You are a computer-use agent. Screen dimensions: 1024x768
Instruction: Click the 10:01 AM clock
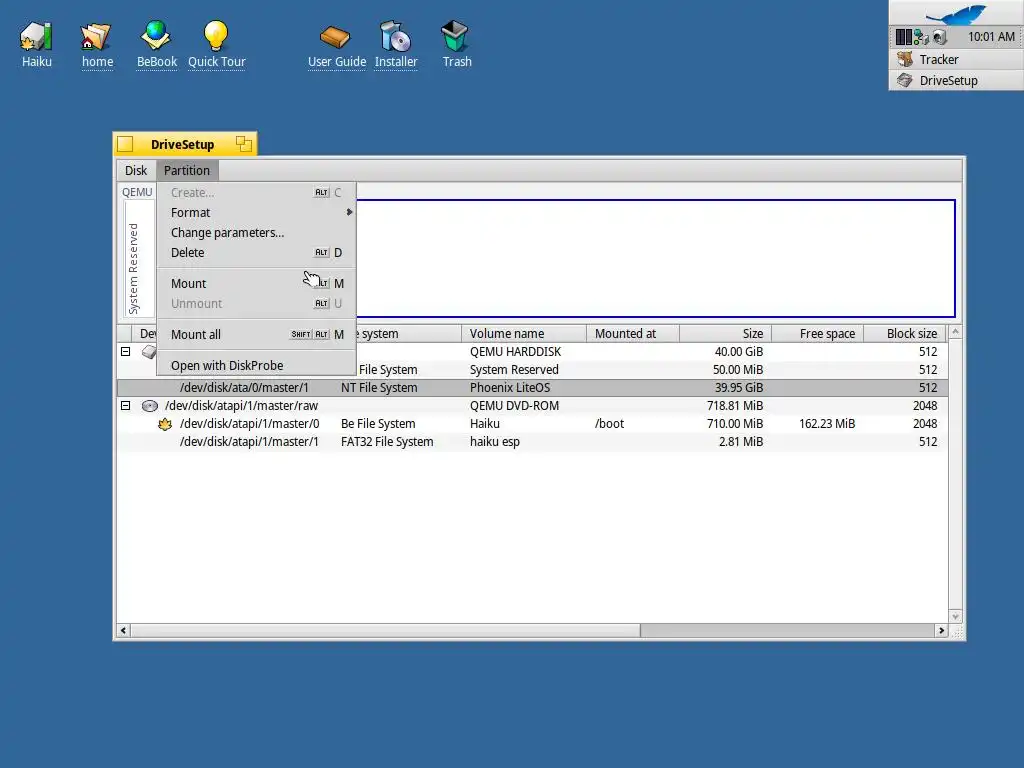pyautogui.click(x=991, y=37)
